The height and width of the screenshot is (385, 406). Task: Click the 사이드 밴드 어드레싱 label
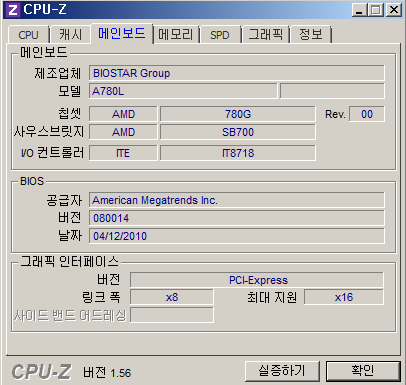[70, 315]
